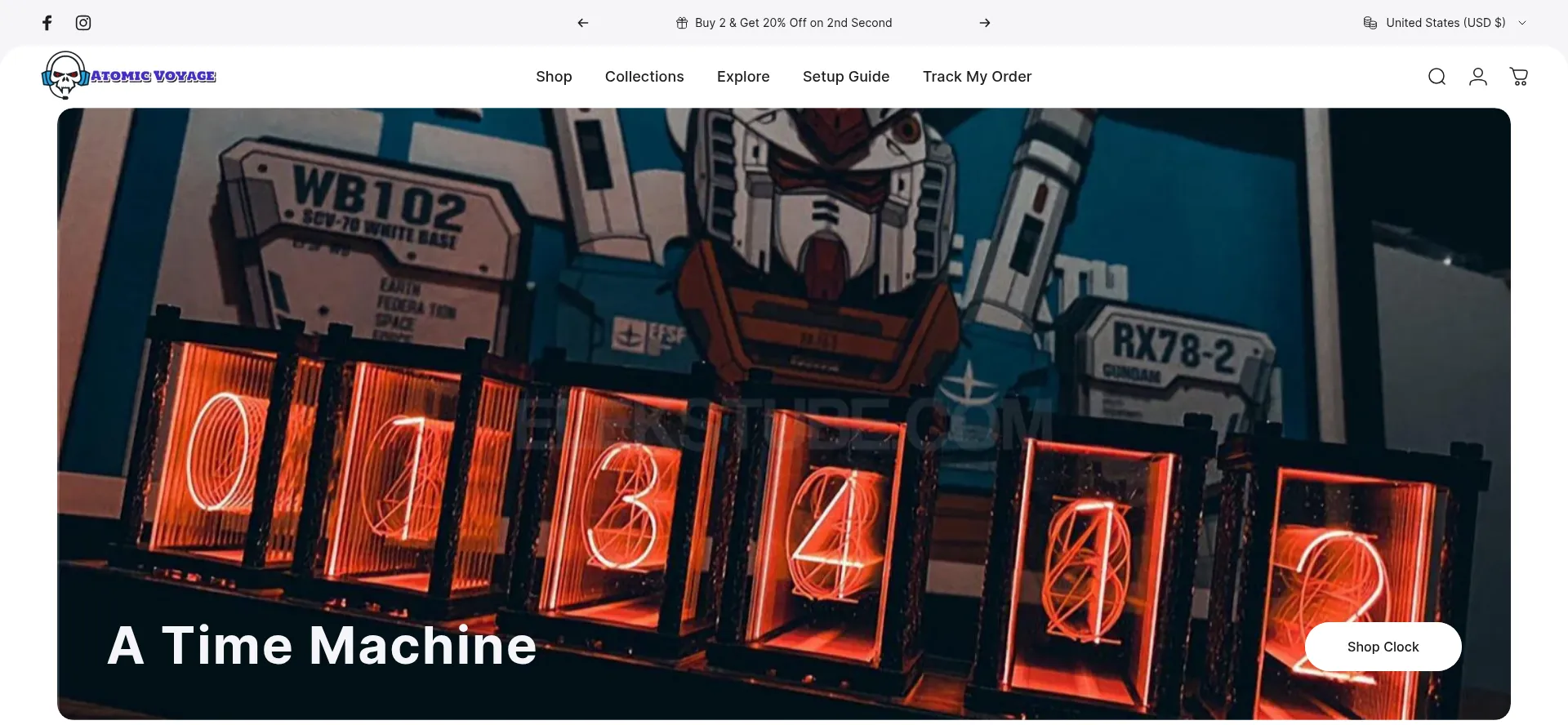
Task: Go to homepage via Atomic Voyage logo
Action: pos(129,76)
